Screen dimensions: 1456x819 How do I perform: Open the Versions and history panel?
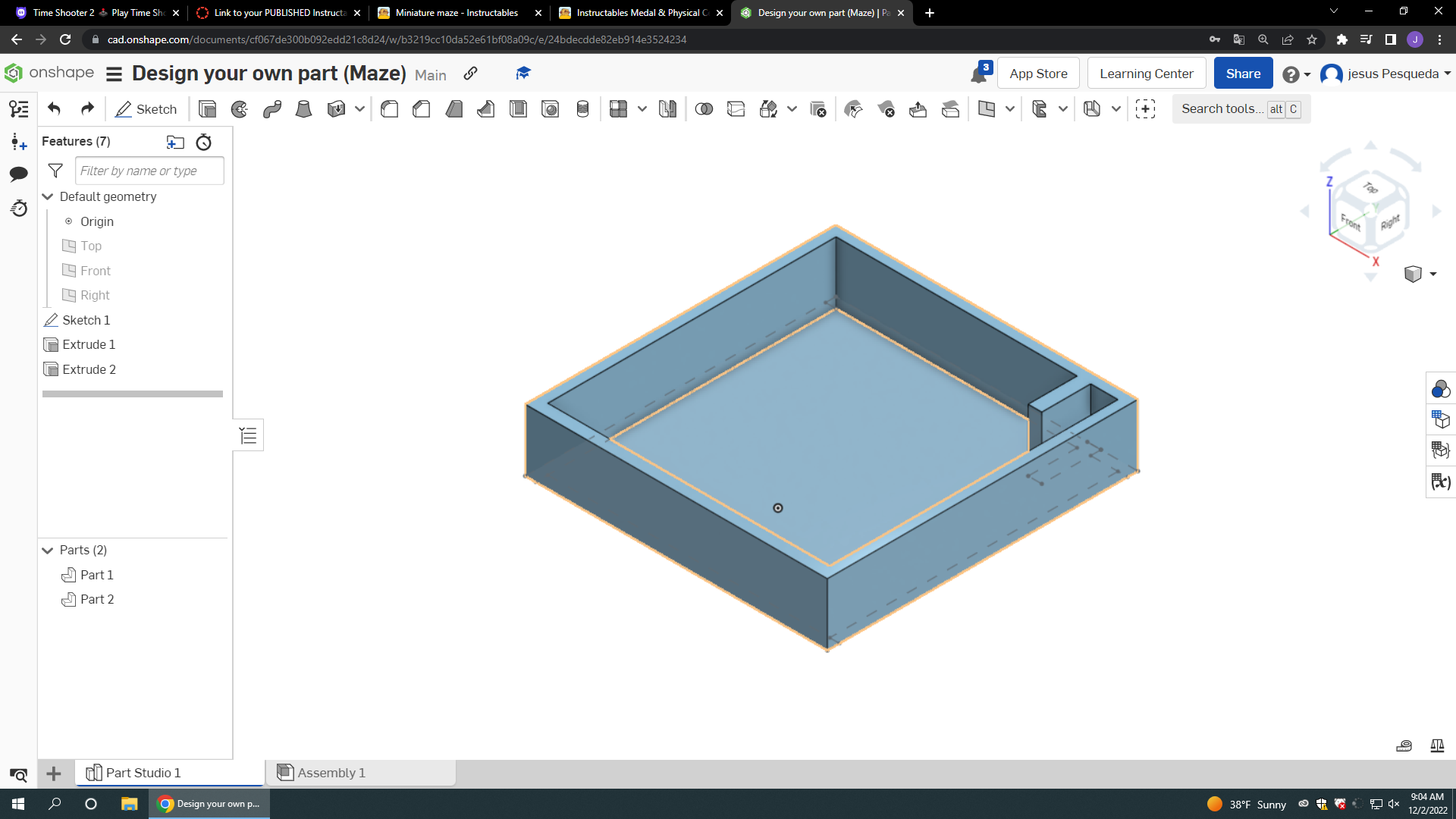pyautogui.click(x=19, y=209)
